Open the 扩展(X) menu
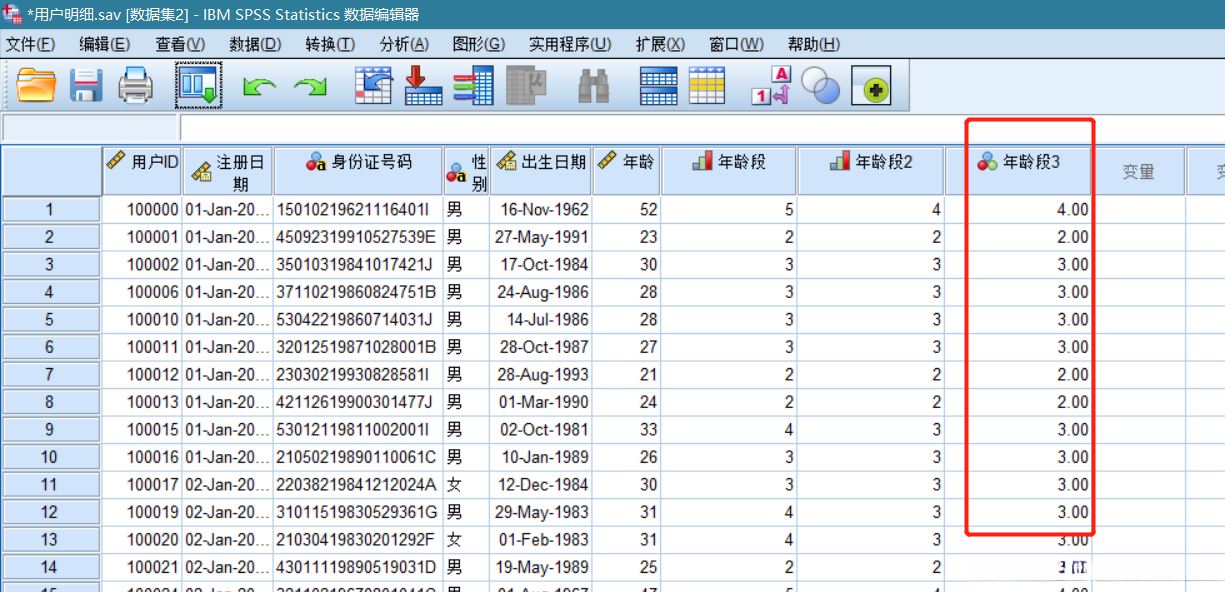Image resolution: width=1225 pixels, height=592 pixels. pyautogui.click(x=661, y=44)
